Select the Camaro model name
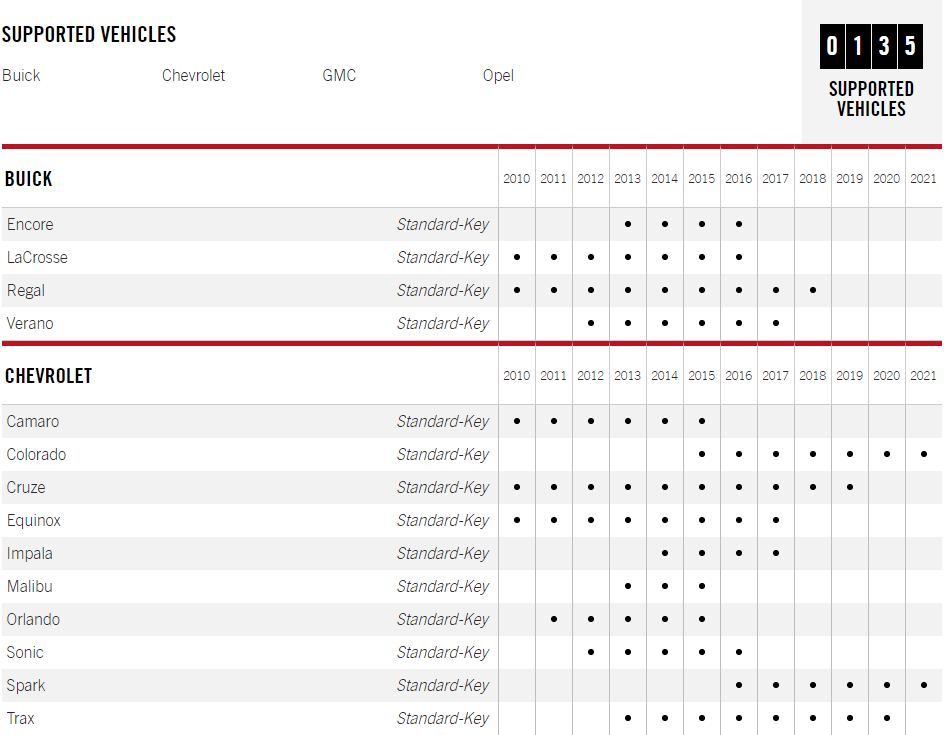This screenshot has height=735, width=944. point(33,421)
